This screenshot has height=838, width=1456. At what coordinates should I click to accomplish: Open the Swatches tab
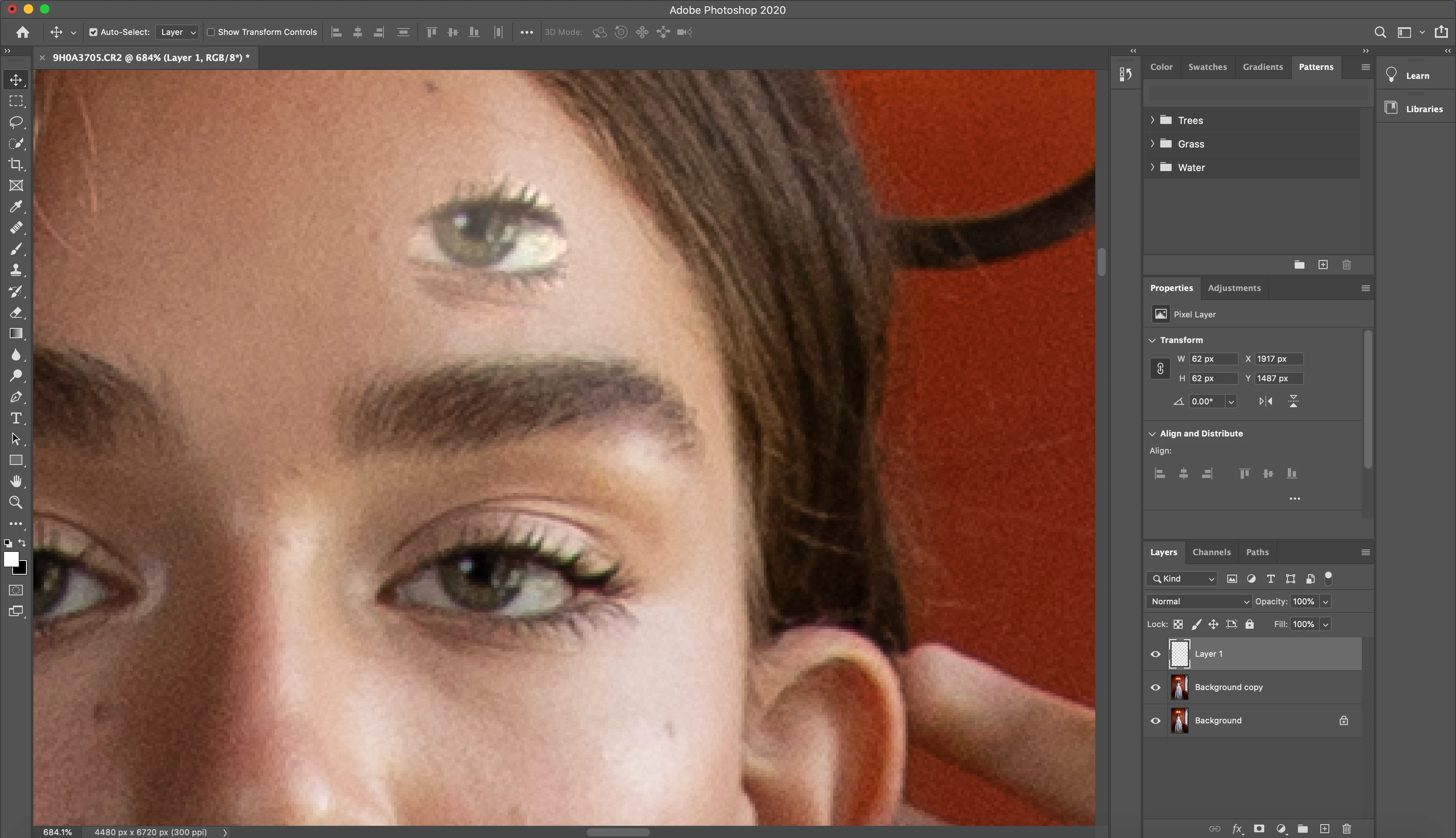point(1207,67)
